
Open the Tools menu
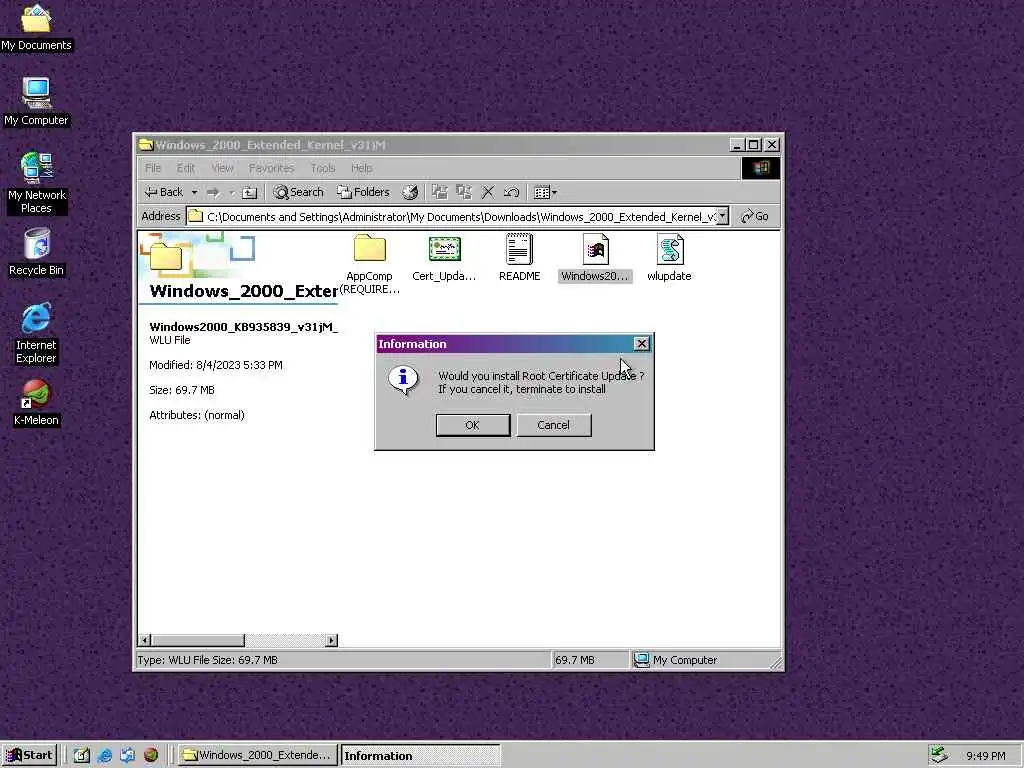(x=323, y=168)
